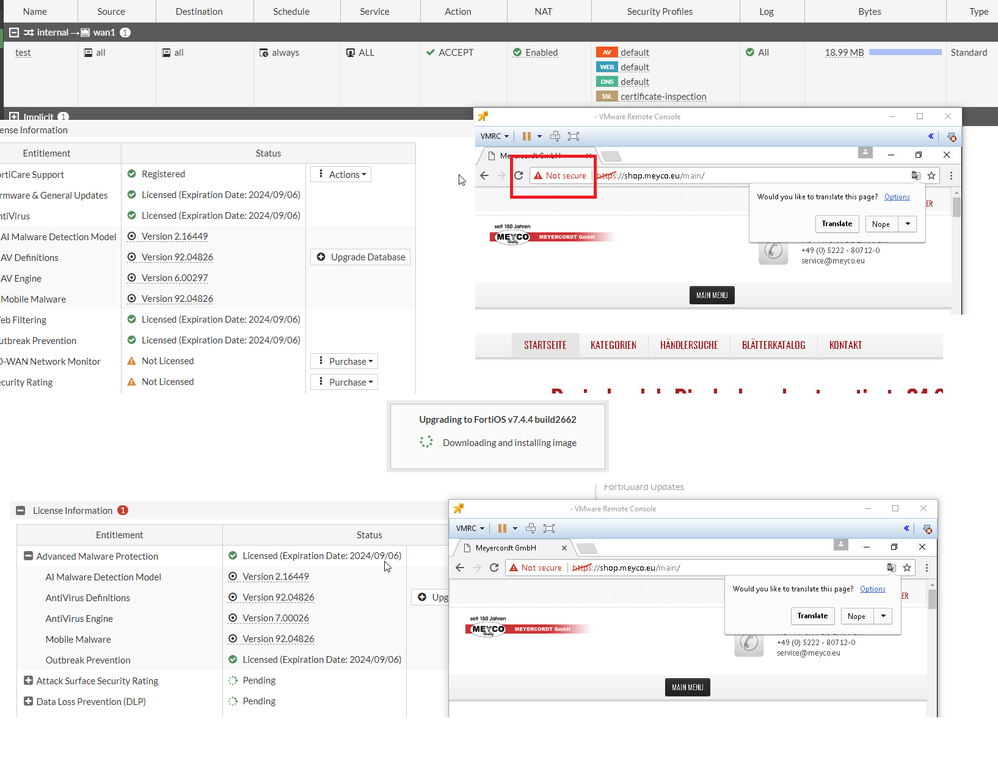Click scrollbar in lower Chrome page
The image size is (998, 765).
point(932,599)
